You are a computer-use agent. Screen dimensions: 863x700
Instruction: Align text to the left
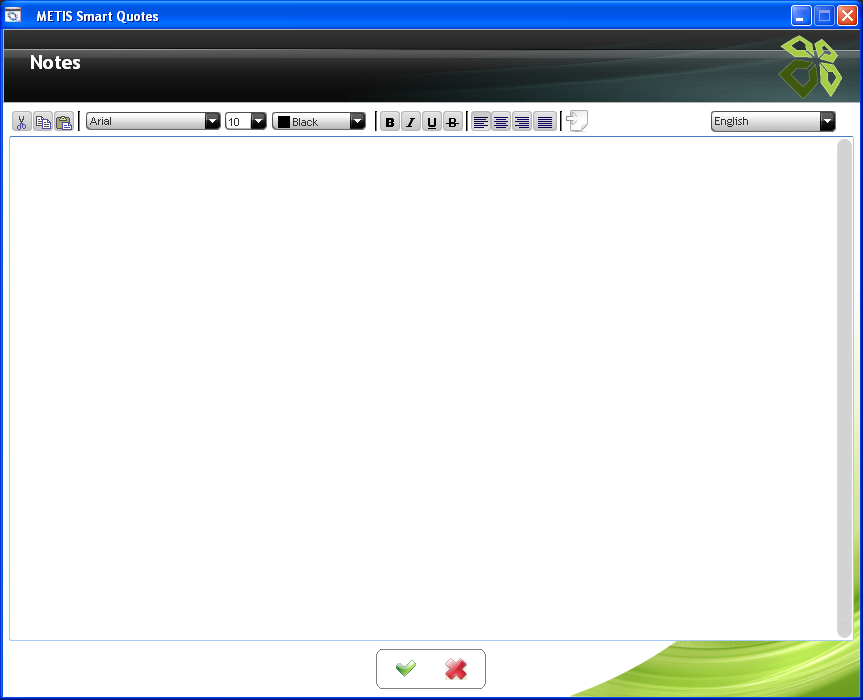pyautogui.click(x=481, y=122)
